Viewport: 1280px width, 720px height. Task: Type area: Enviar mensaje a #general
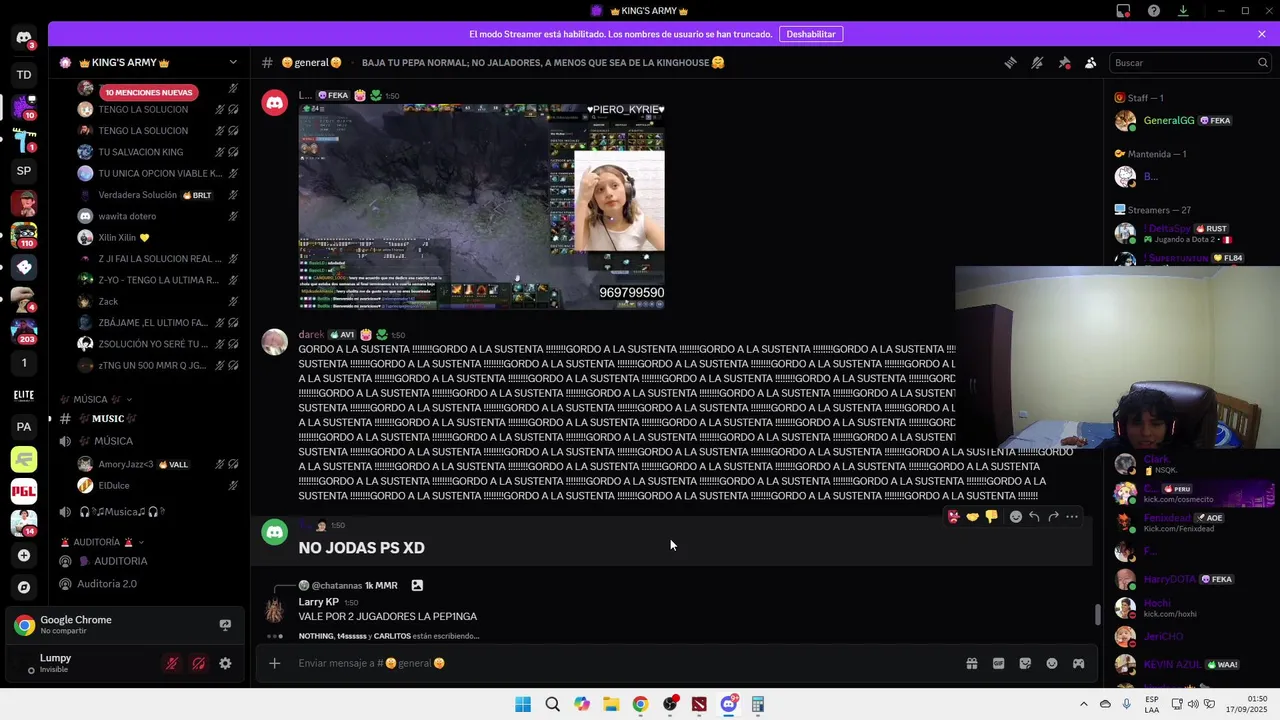(x=620, y=663)
